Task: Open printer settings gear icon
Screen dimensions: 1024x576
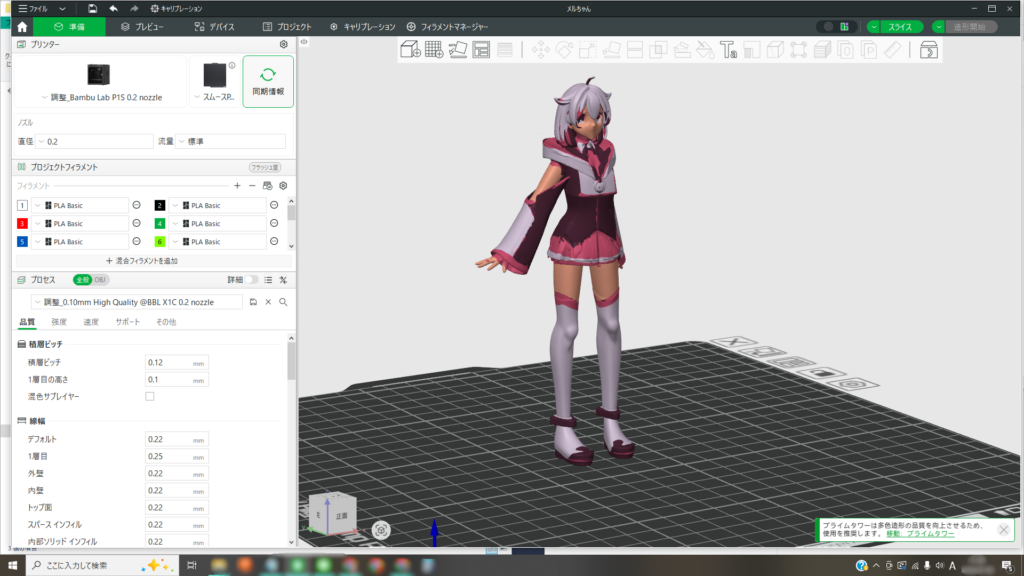Action: click(283, 44)
